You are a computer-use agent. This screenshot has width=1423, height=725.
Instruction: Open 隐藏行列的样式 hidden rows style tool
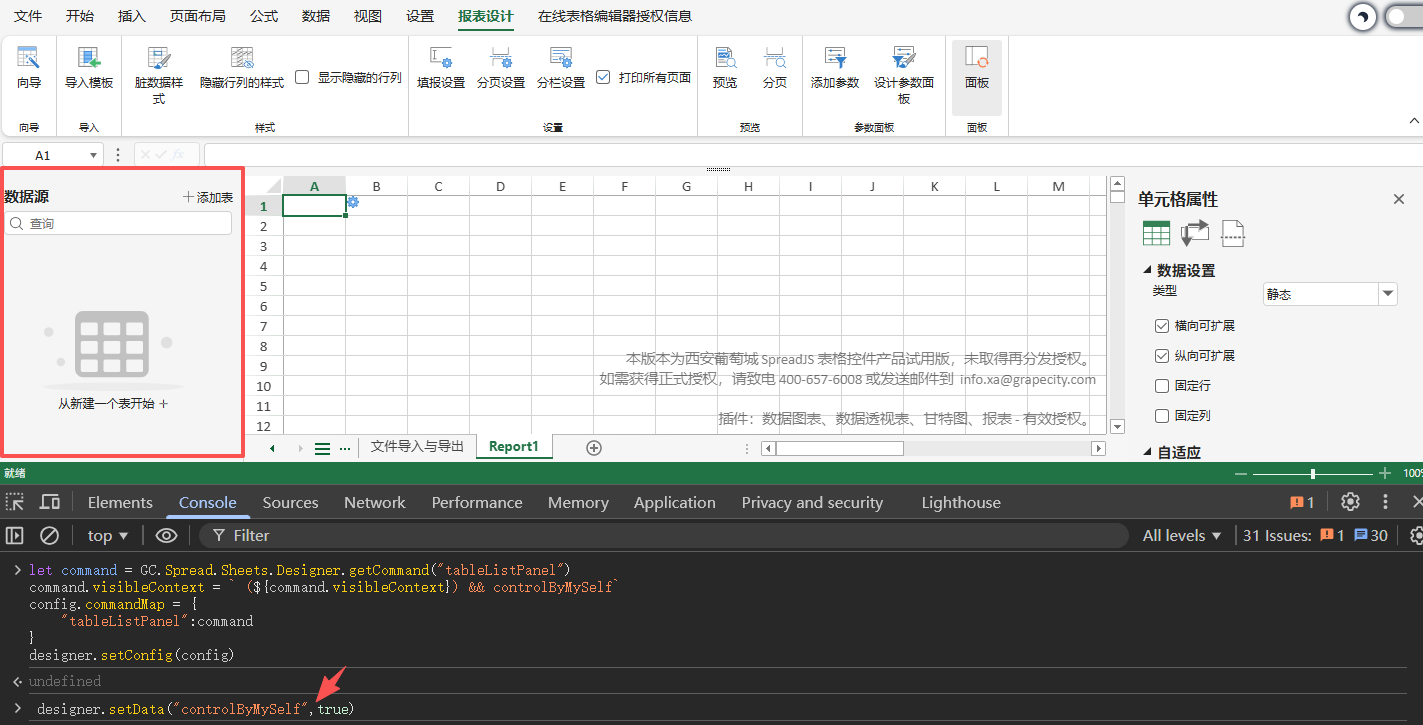242,67
